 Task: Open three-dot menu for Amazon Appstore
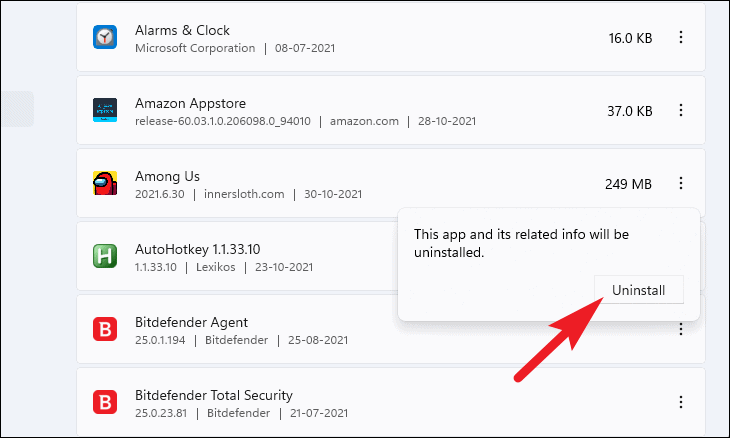point(681,110)
